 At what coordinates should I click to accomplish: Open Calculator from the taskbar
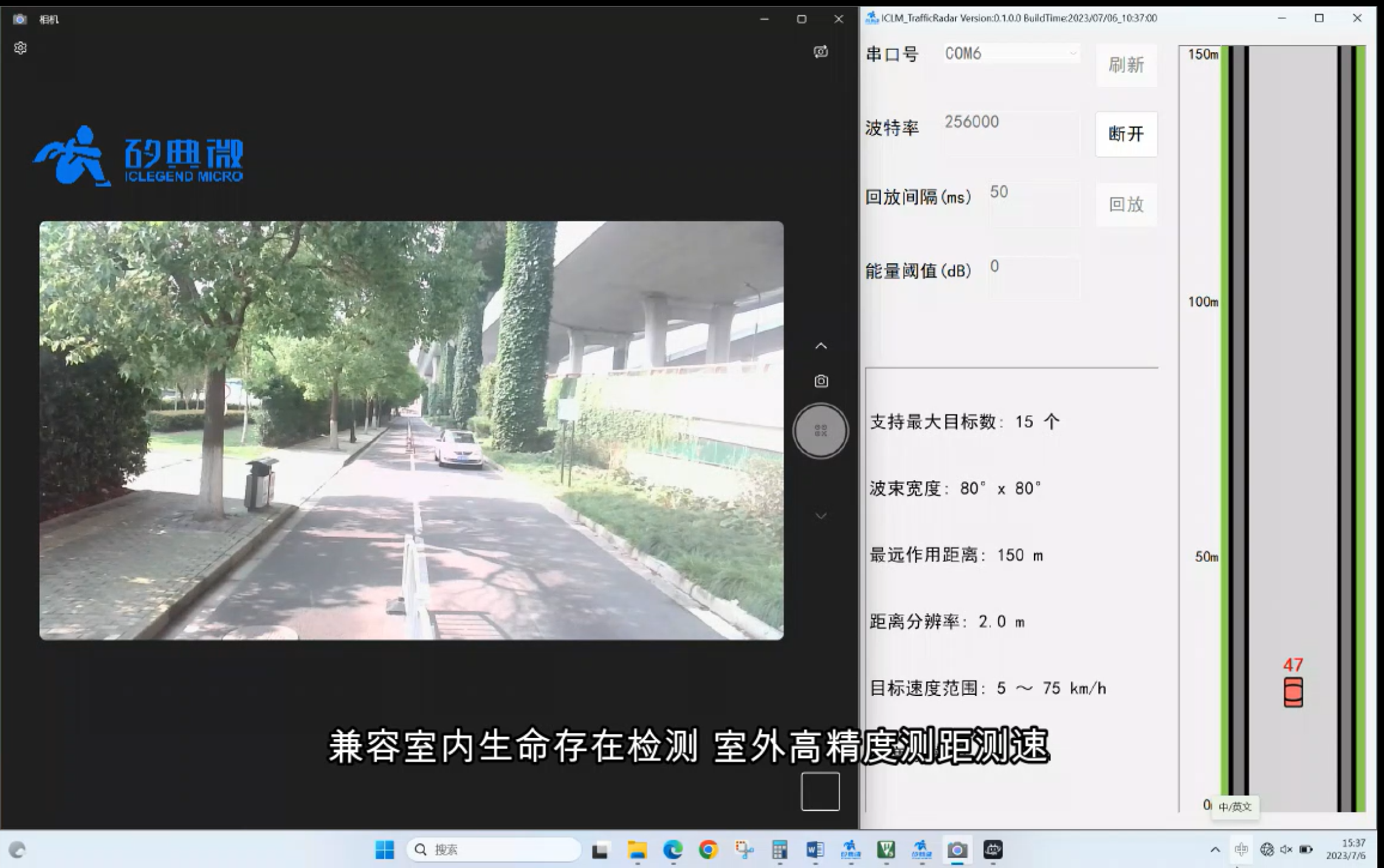pos(780,850)
